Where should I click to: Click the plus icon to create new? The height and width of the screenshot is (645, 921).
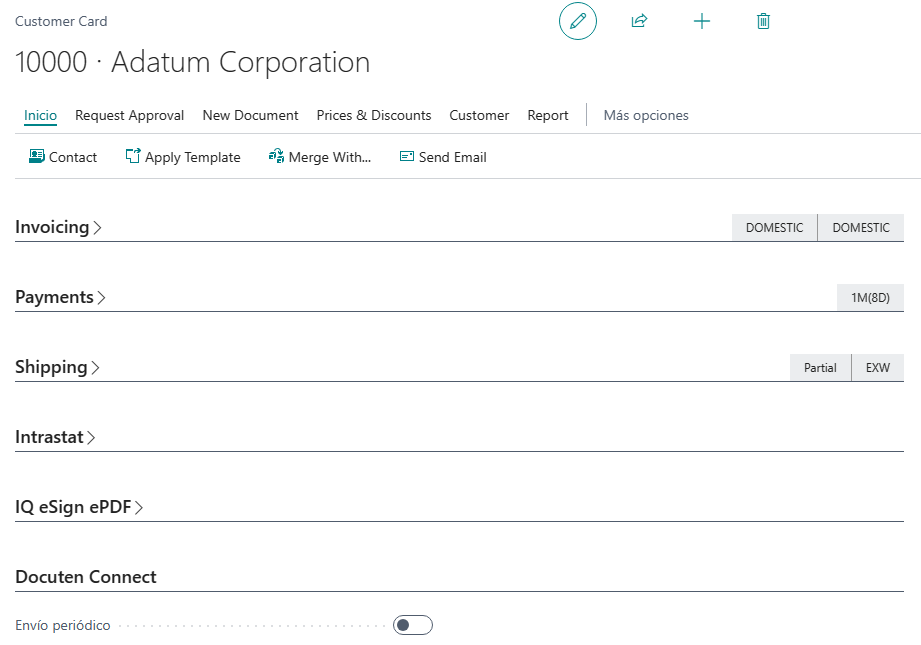pyautogui.click(x=702, y=21)
